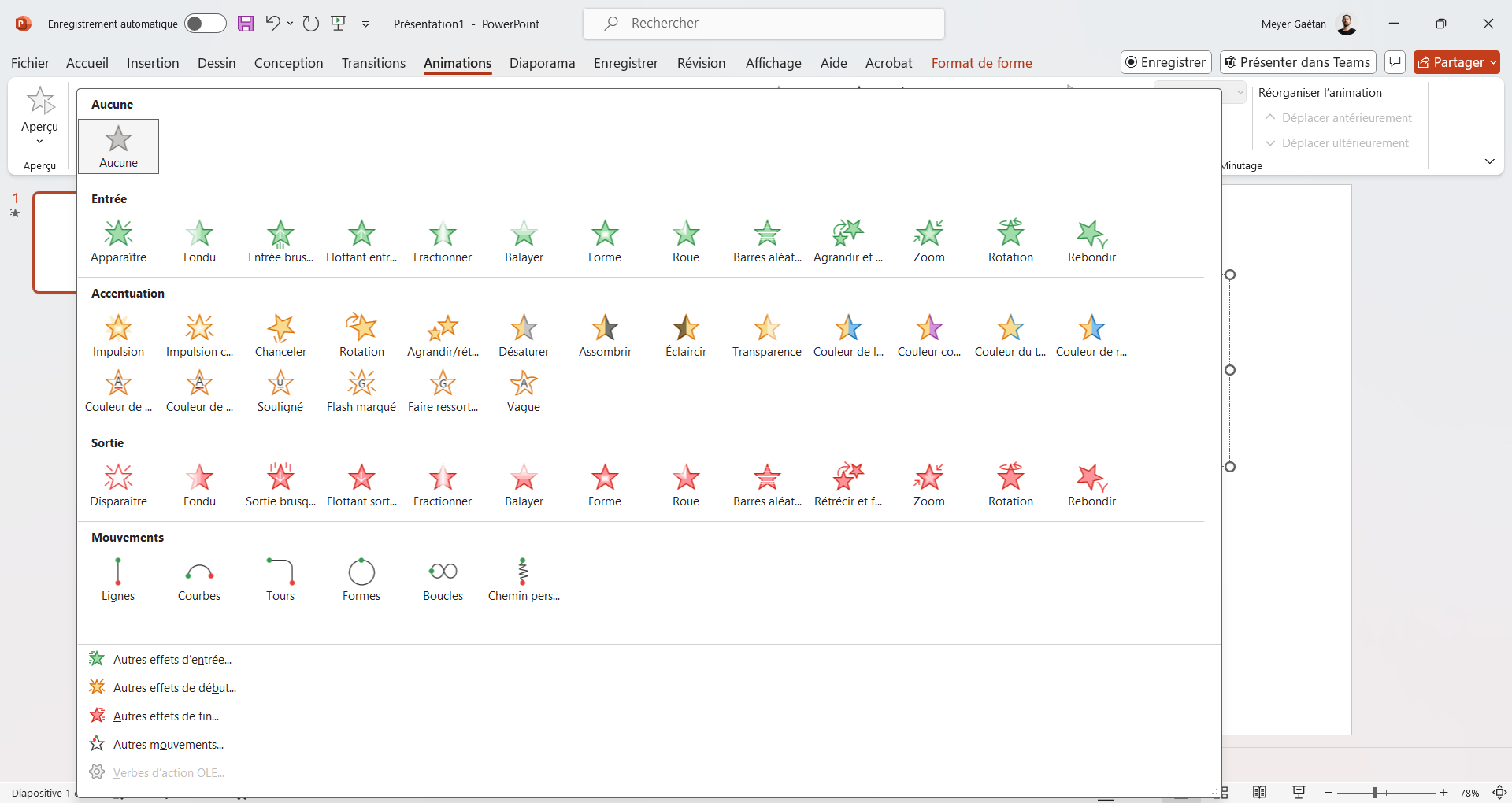Choose the Lignes motion path
Image resolution: width=1512 pixels, height=803 pixels.
(x=118, y=579)
